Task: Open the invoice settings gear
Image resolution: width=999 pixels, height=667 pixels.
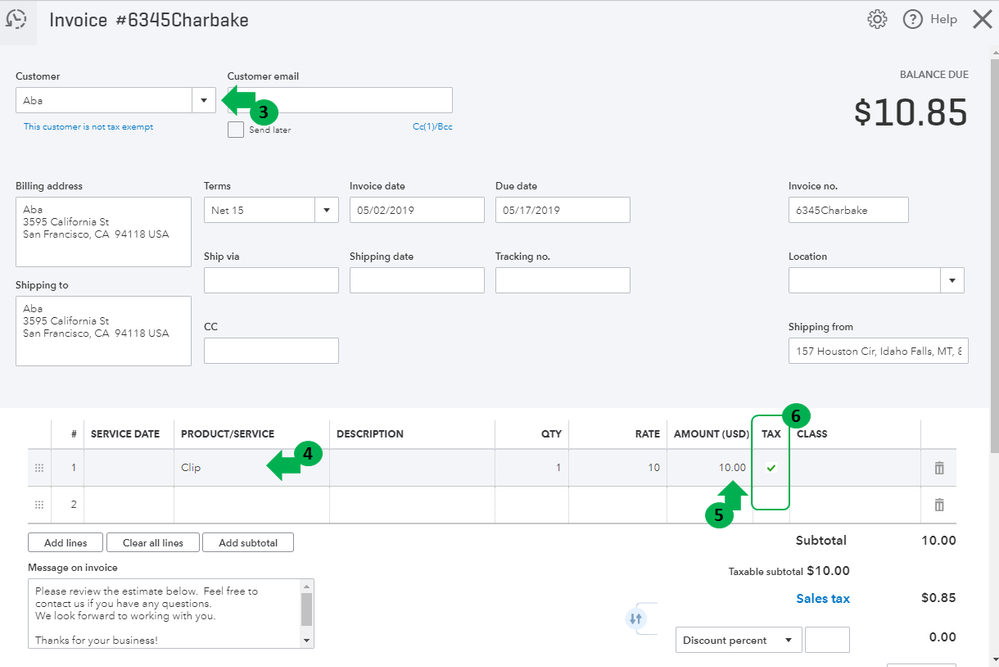Action: click(877, 19)
